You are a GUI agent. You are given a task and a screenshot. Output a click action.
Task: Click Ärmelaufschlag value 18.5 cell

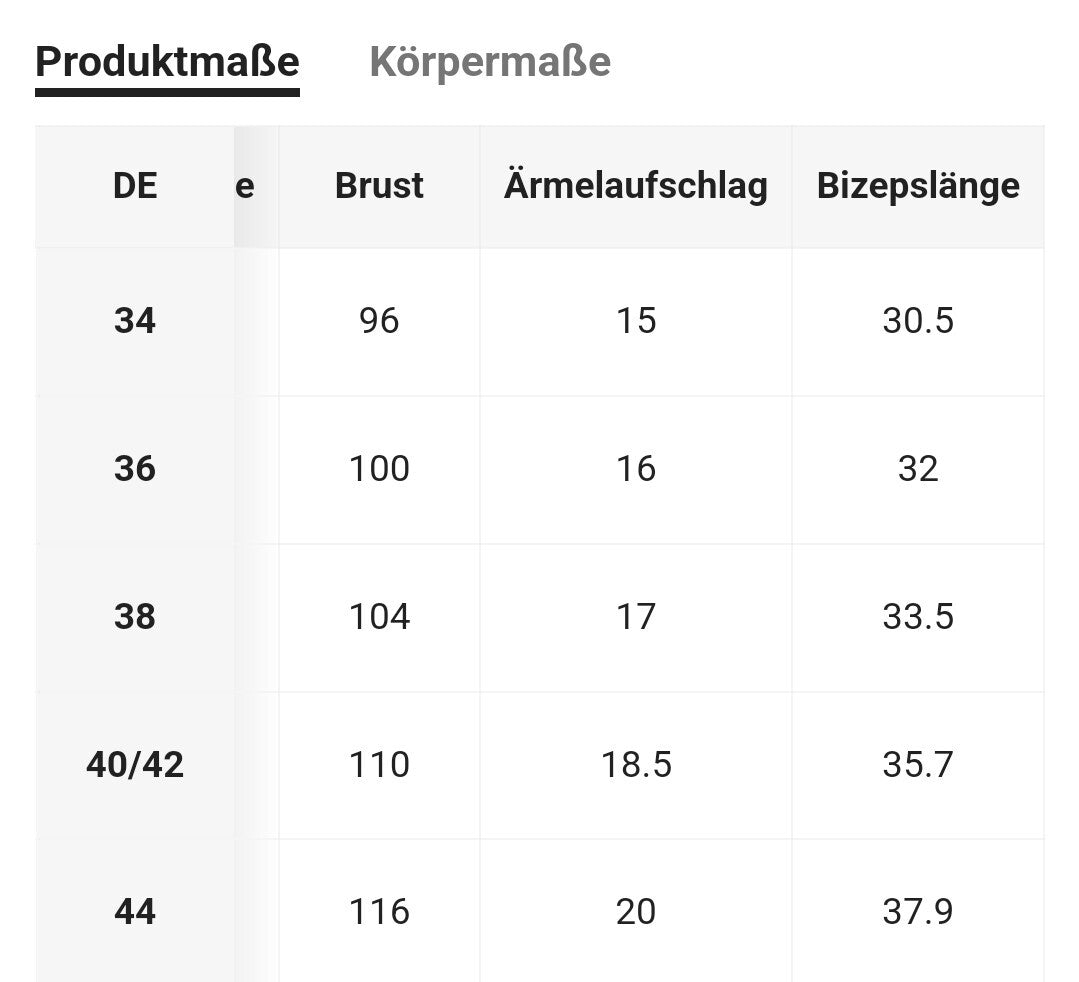click(636, 765)
